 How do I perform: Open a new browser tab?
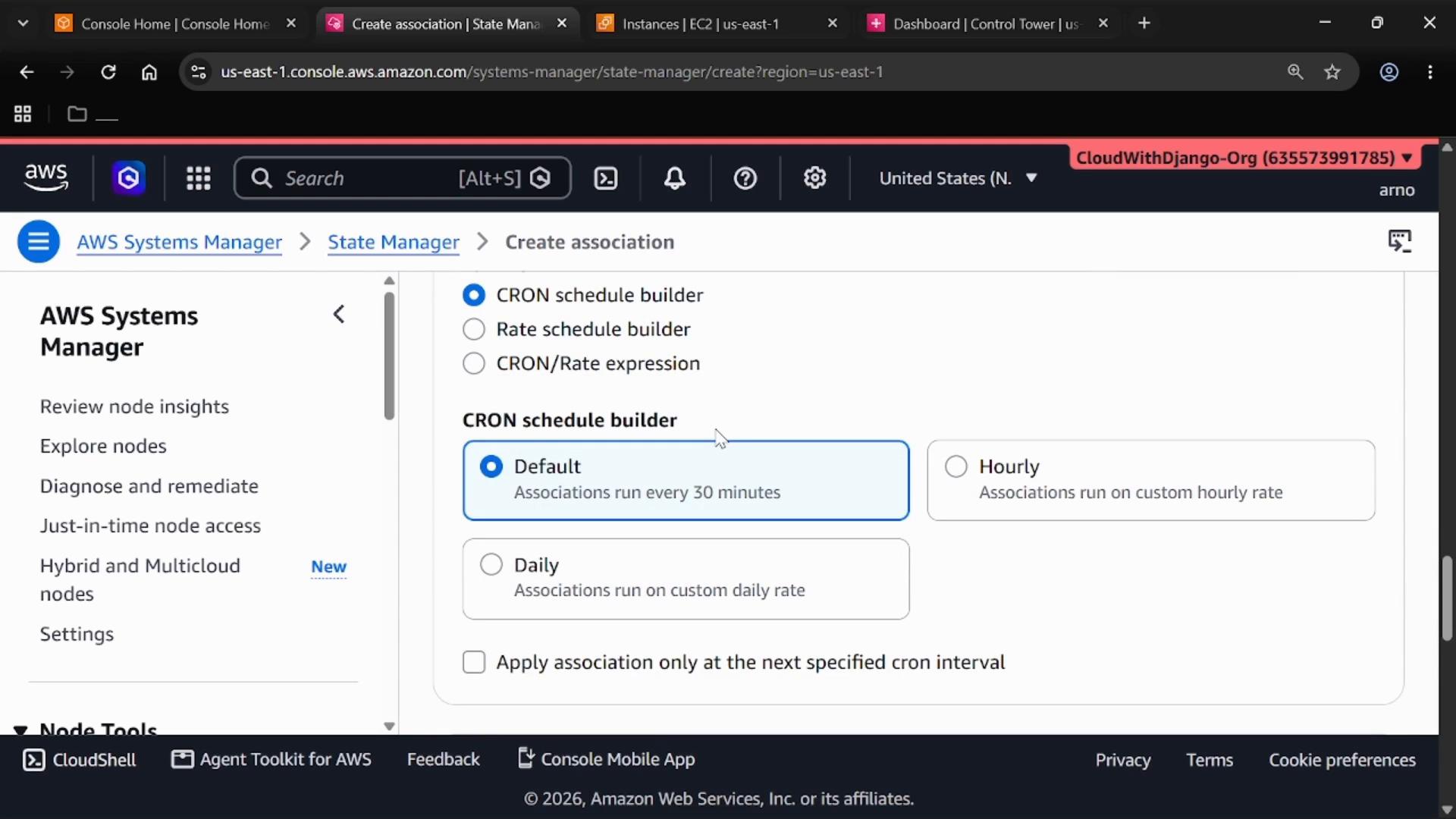1144,24
